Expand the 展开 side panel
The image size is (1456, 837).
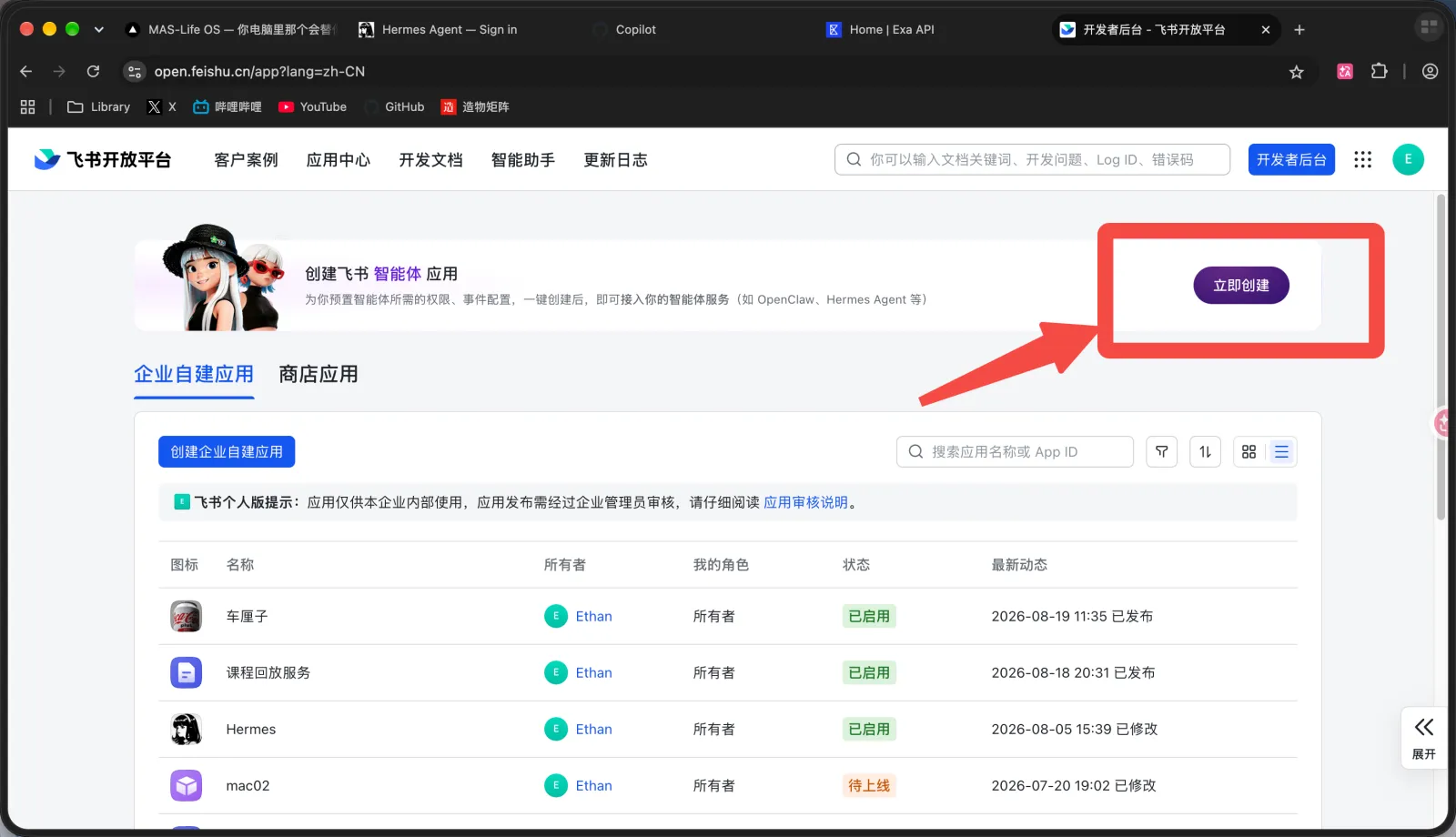click(x=1423, y=738)
